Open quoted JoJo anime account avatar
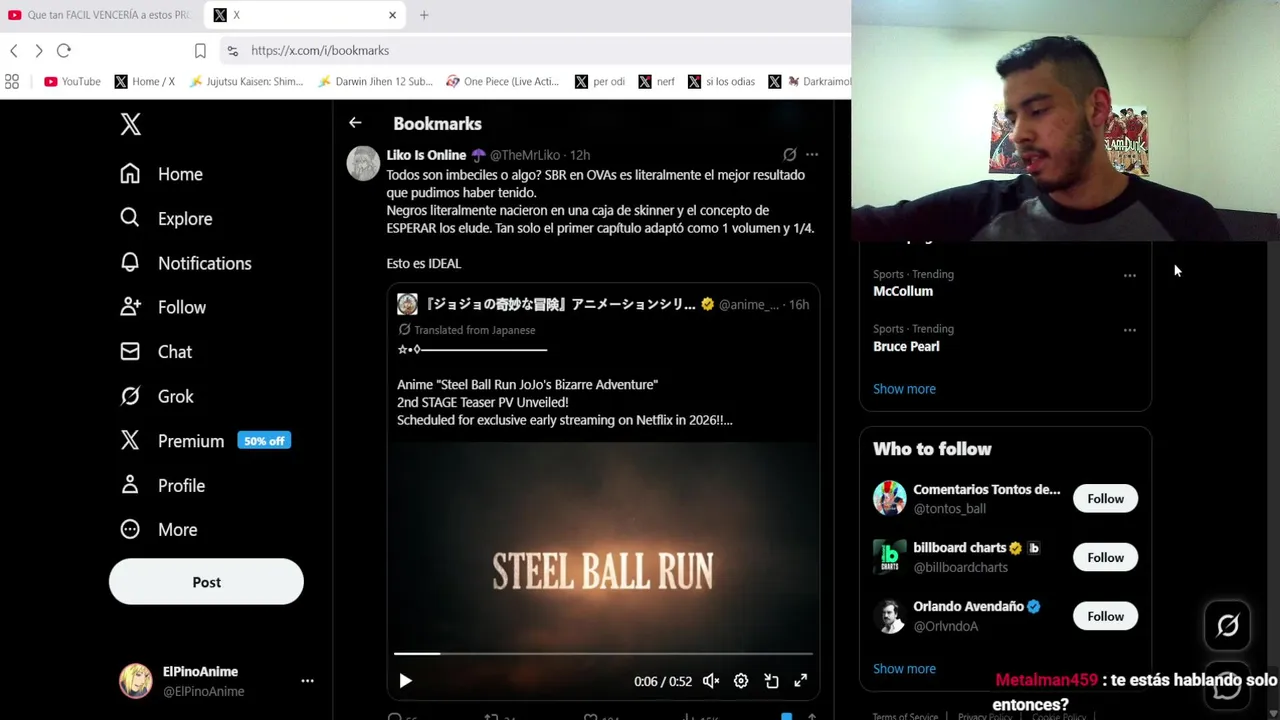The image size is (1280, 720). coord(407,304)
